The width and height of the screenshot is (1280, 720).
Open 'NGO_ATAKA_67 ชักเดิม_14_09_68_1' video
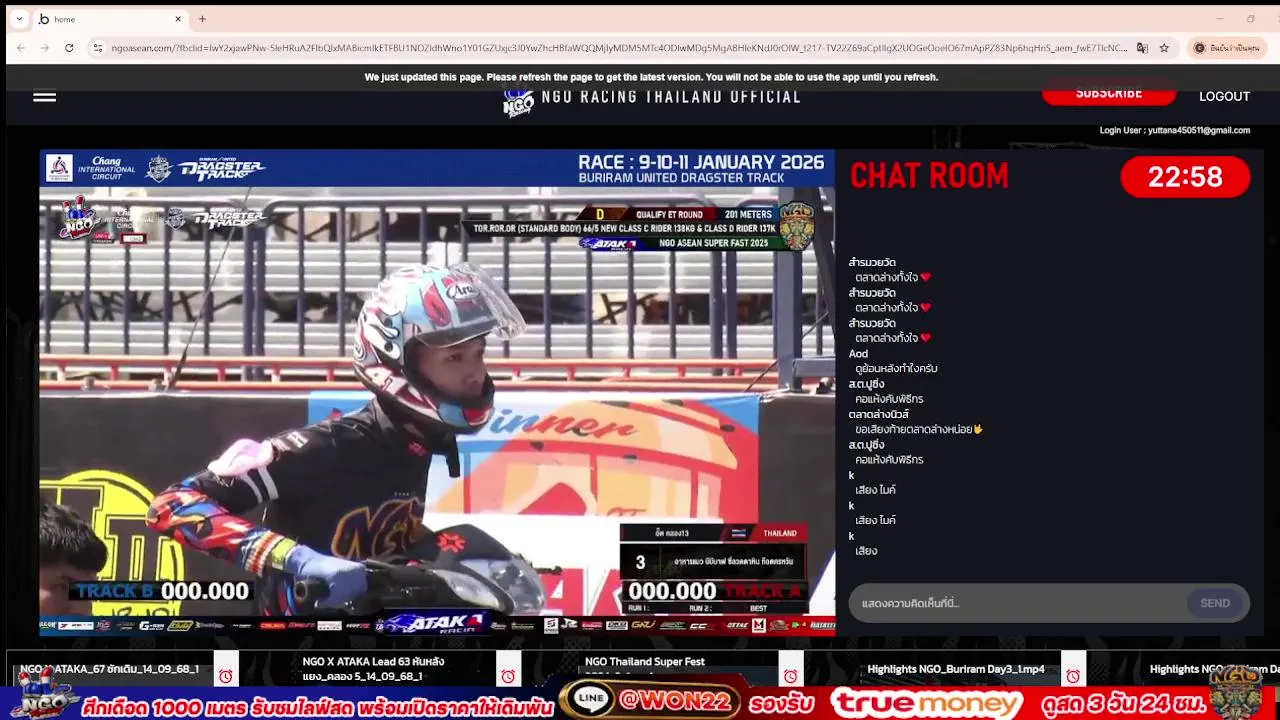(110, 669)
